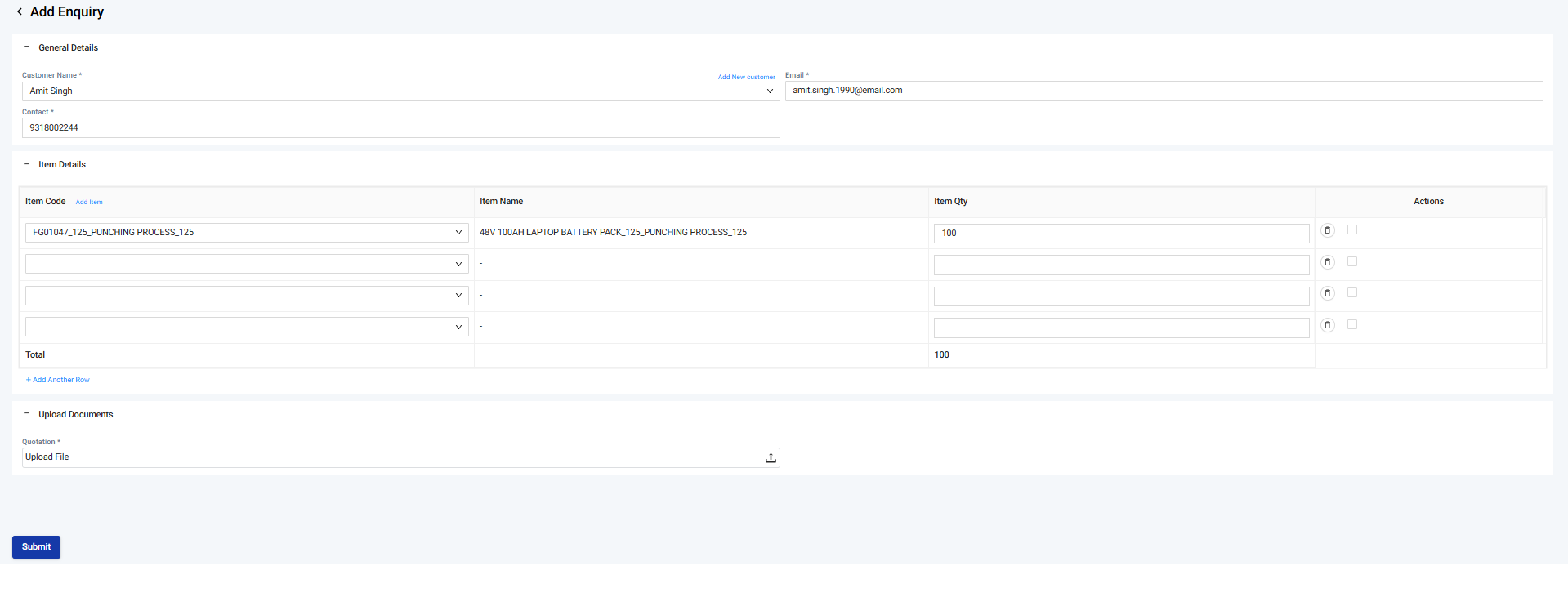Click the Add Item link

[x=89, y=202]
